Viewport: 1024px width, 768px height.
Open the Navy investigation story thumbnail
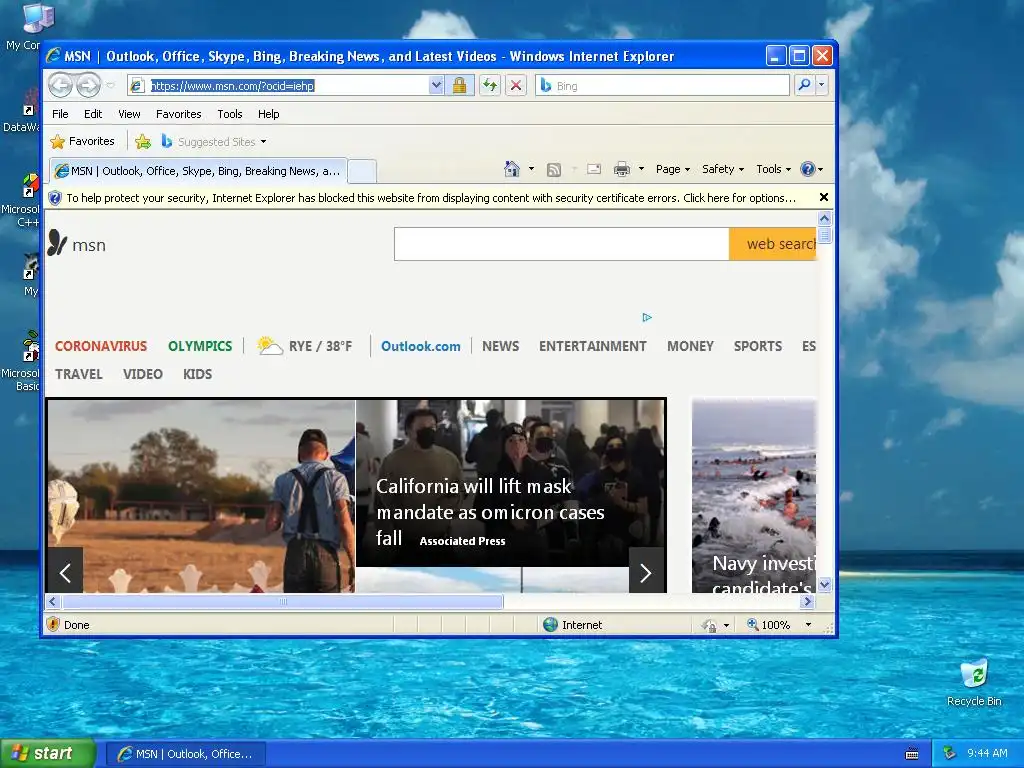(754, 496)
